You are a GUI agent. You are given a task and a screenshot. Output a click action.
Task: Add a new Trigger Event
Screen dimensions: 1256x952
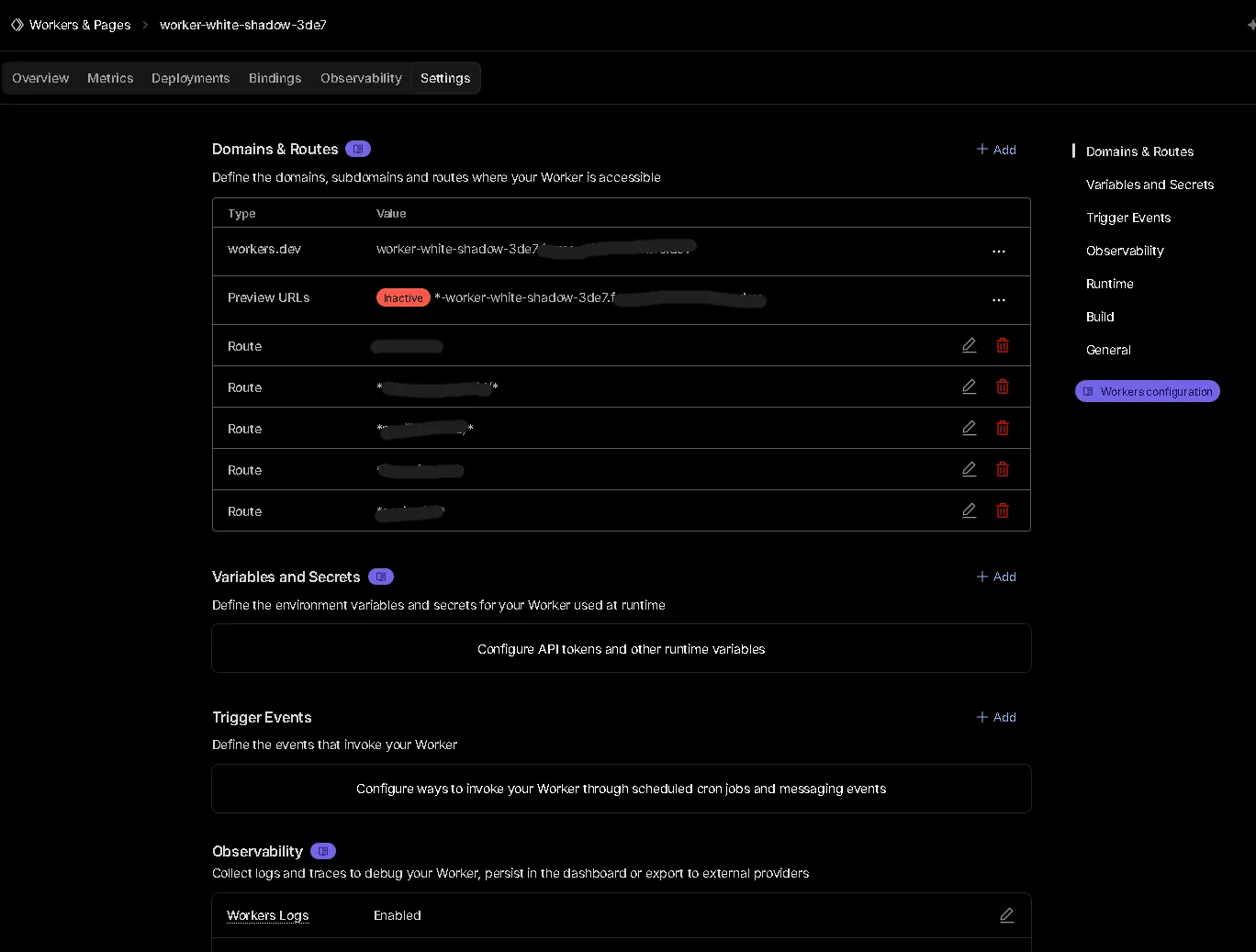[x=996, y=717]
